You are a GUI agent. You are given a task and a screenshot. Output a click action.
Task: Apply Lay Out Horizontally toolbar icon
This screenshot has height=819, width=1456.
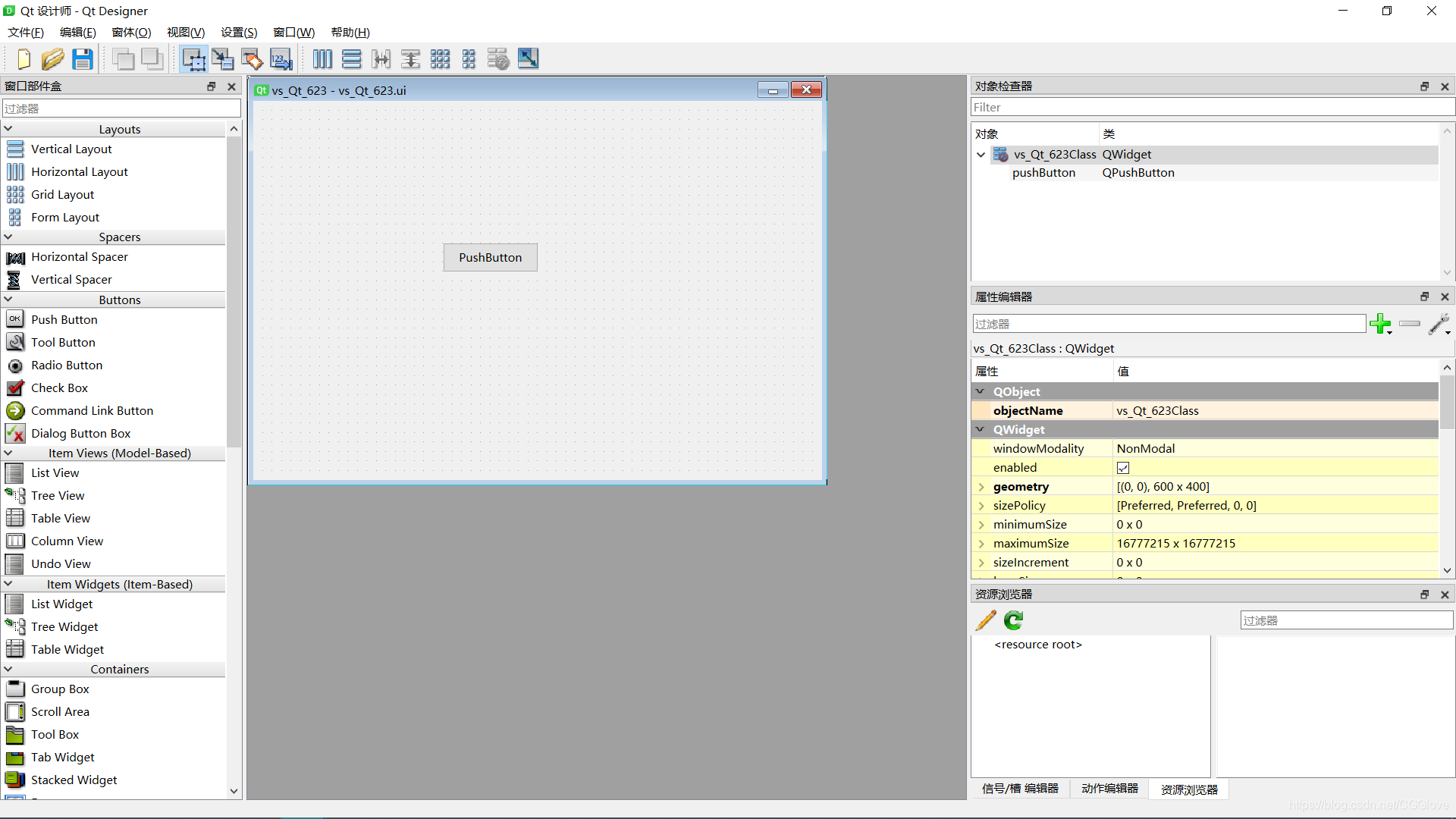pyautogui.click(x=322, y=59)
